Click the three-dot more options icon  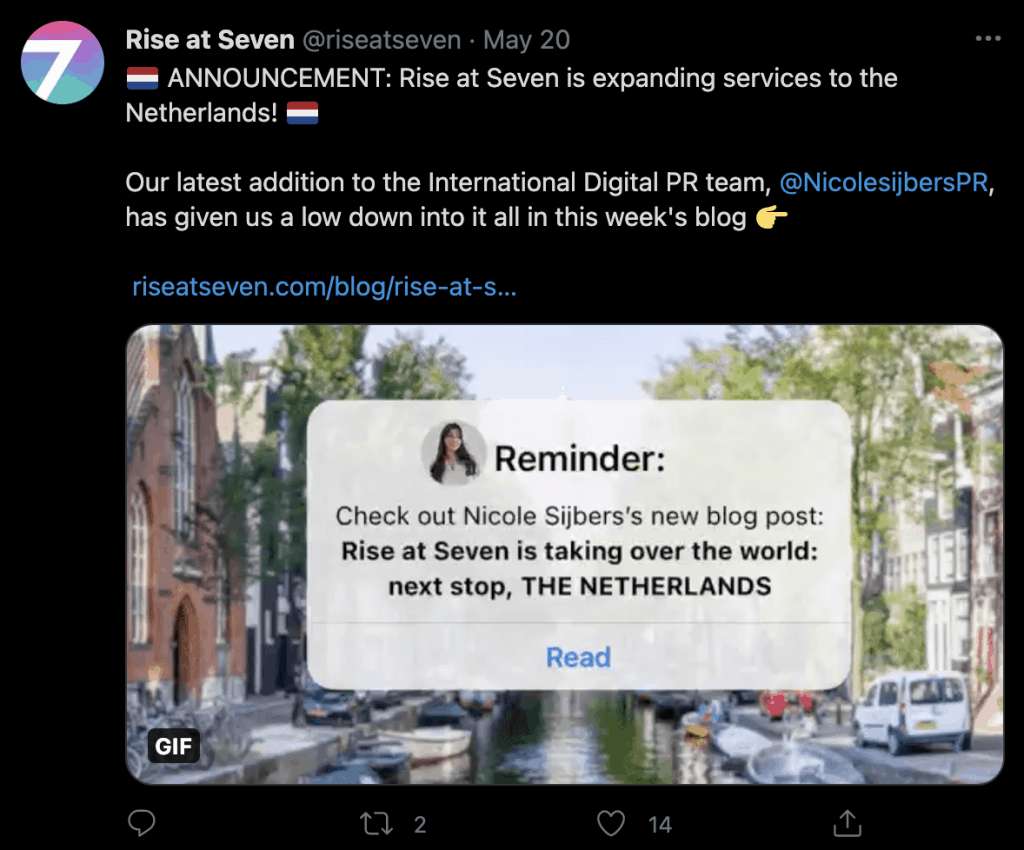[988, 39]
